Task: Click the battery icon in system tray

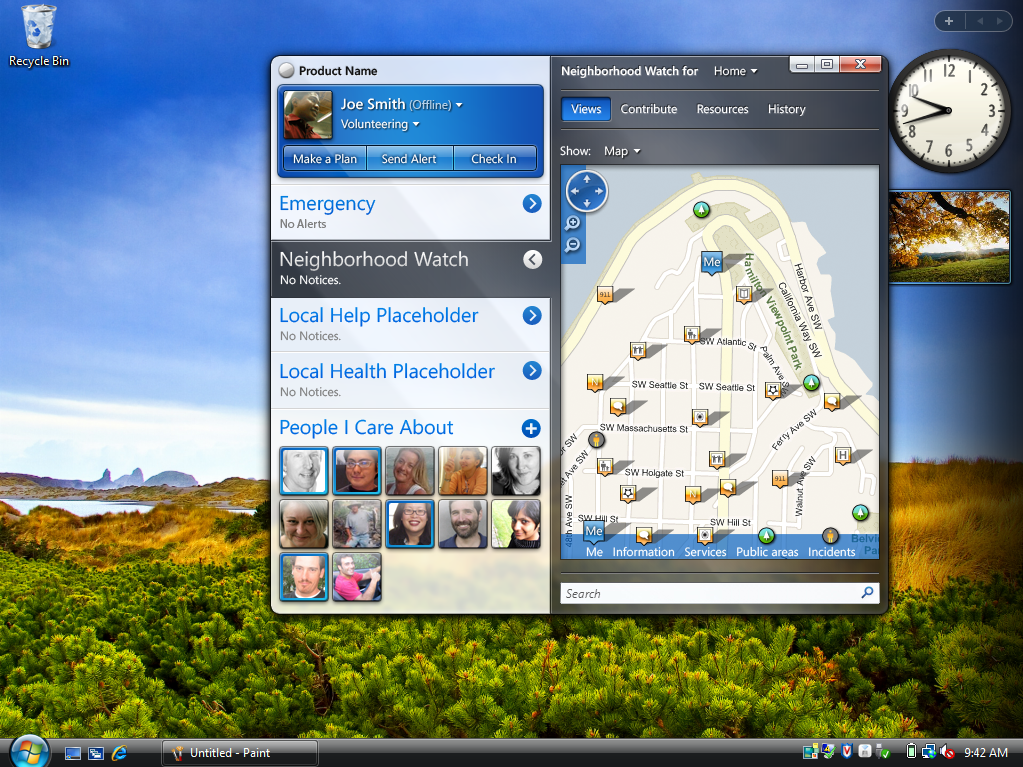Action: [x=911, y=752]
